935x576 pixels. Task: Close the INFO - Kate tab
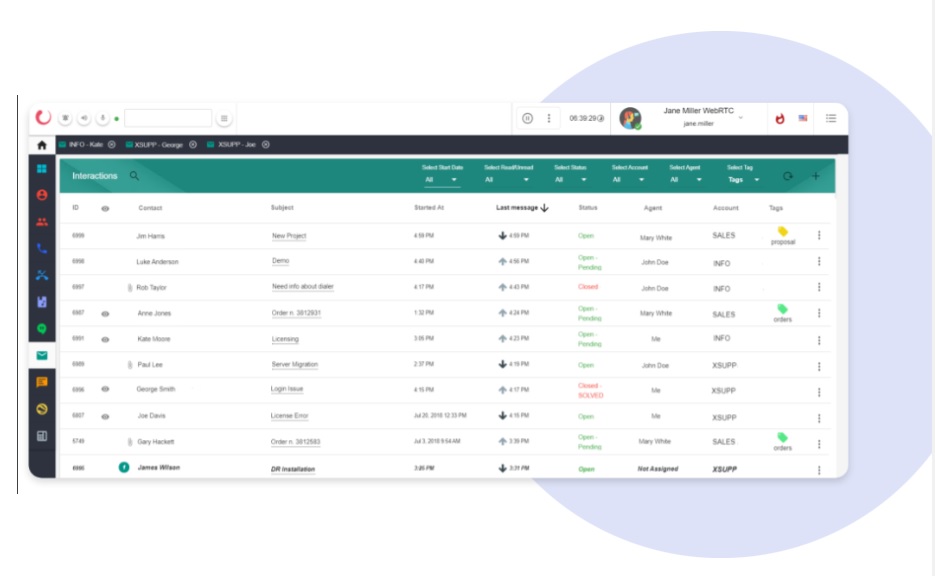tap(112, 145)
